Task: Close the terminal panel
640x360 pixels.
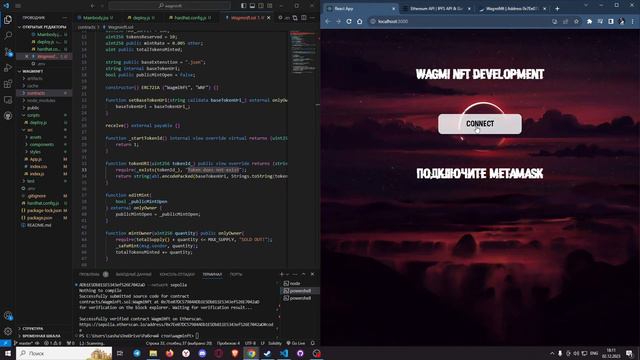Action: click(x=312, y=274)
